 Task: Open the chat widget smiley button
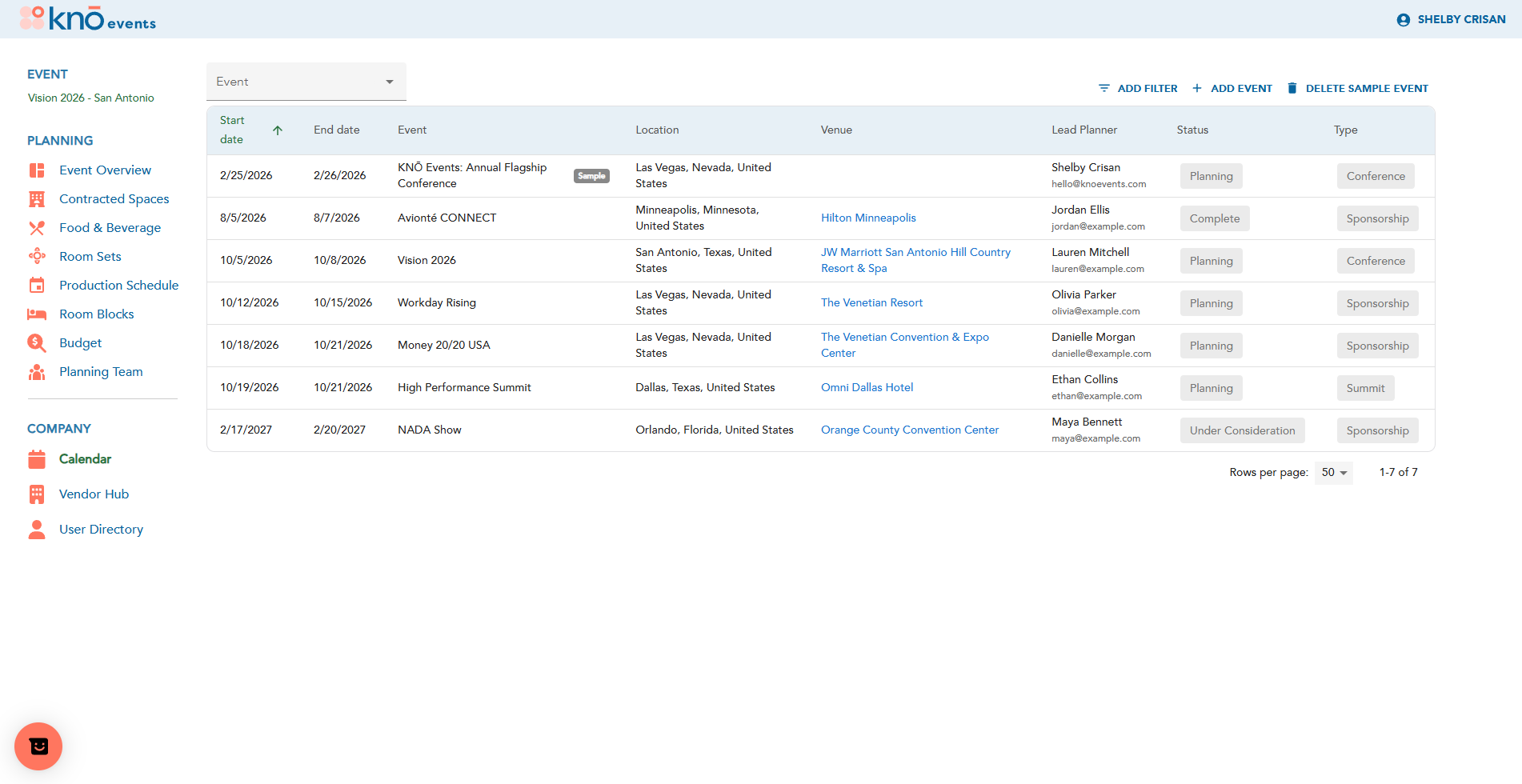[x=38, y=746]
